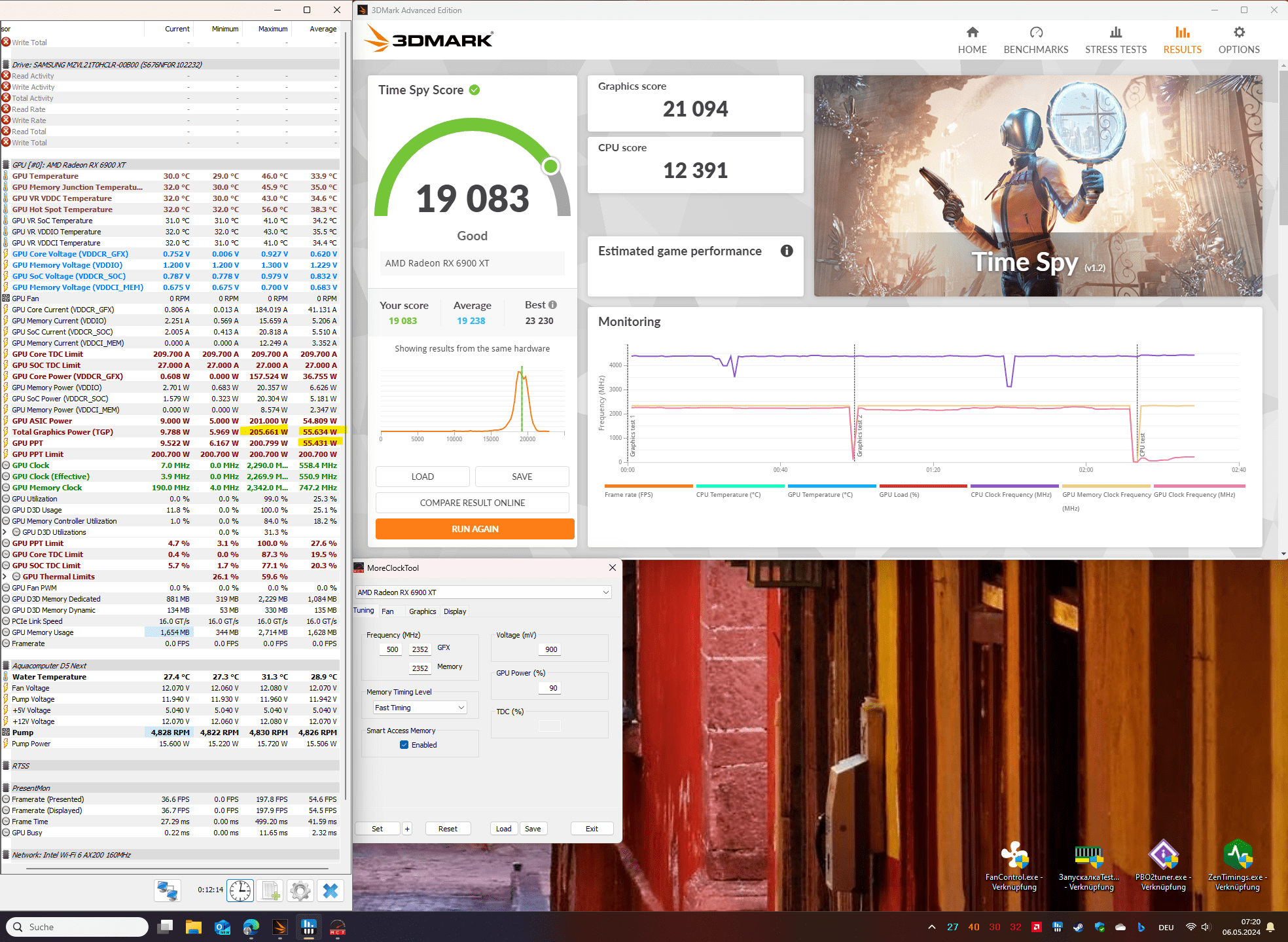Open STRESS TESTS in 3DMark
Screen dimensions: 1288x942
1116,40
